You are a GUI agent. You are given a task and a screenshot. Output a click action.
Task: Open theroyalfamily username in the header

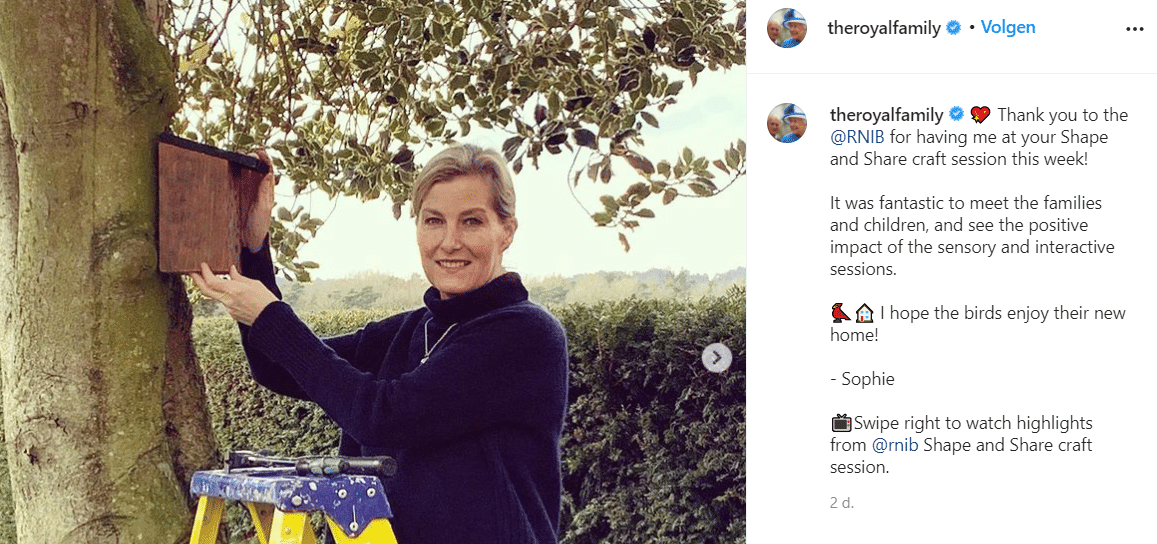(884, 28)
